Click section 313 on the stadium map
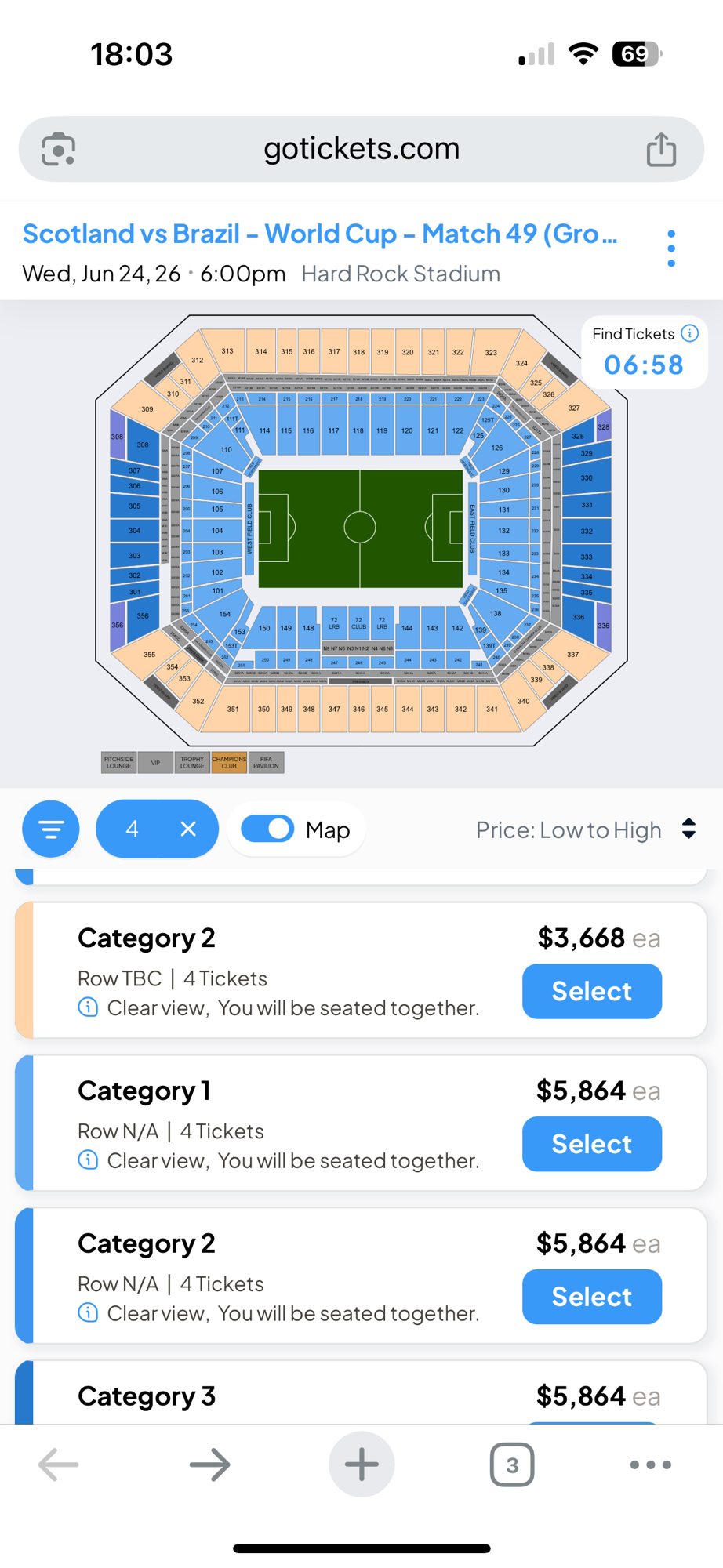Screen dimensions: 723x1568 point(227,351)
